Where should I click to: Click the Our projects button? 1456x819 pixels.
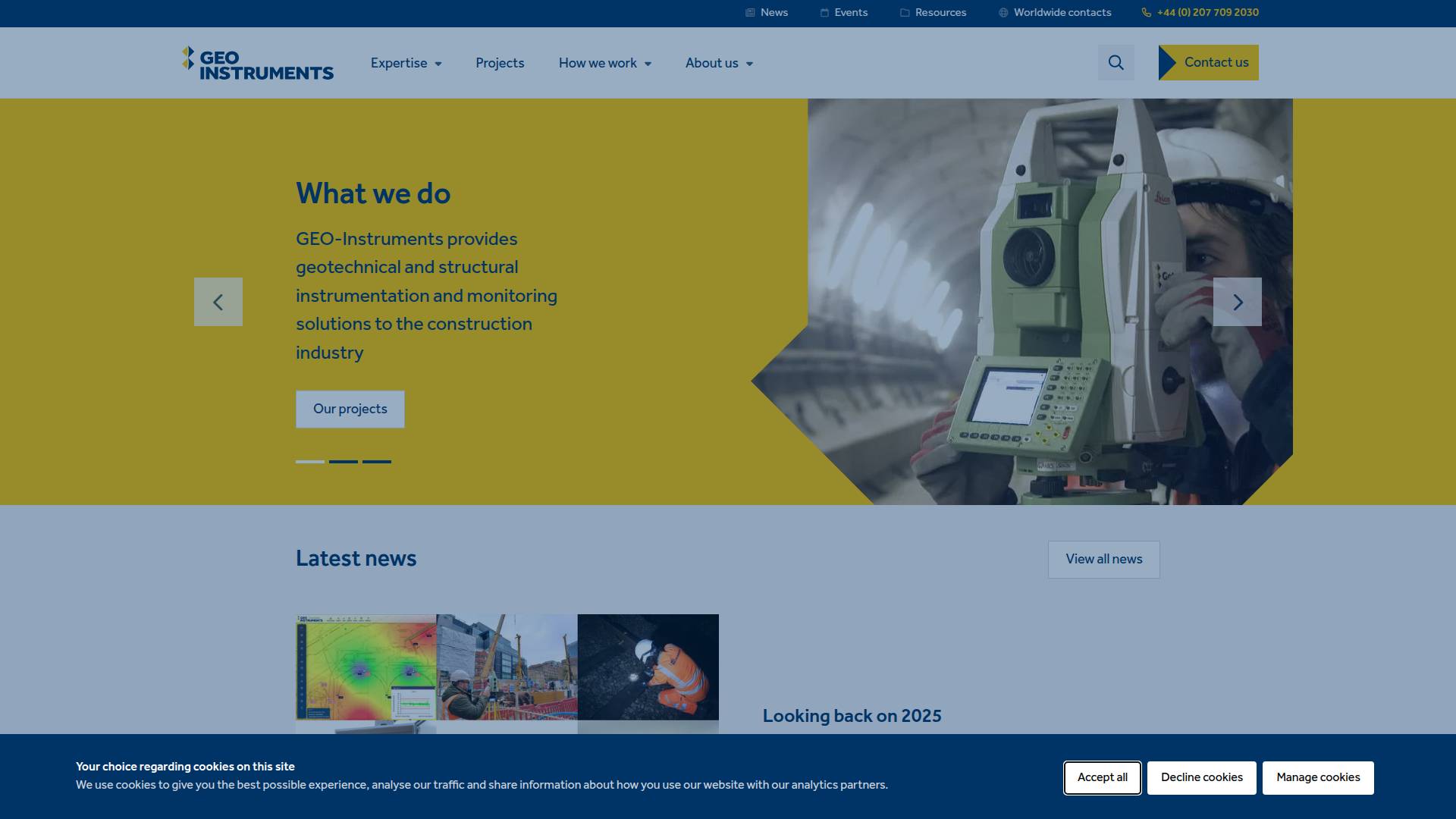coord(350,409)
